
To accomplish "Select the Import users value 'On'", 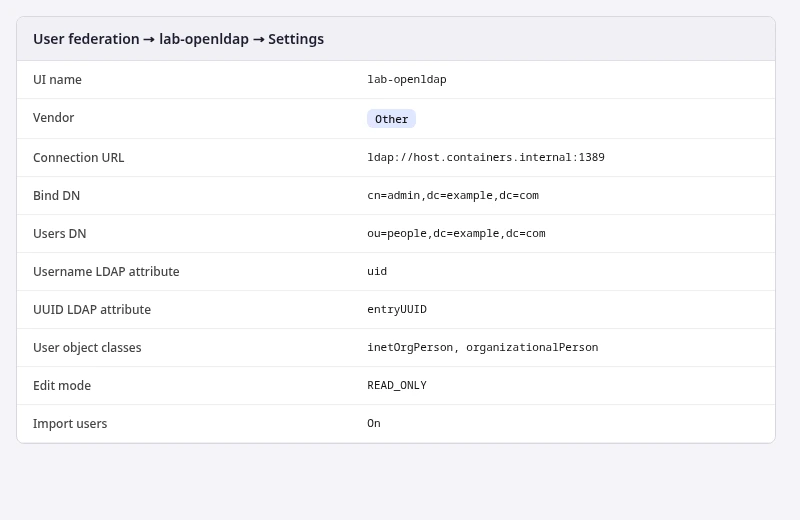I will (x=374, y=424).
